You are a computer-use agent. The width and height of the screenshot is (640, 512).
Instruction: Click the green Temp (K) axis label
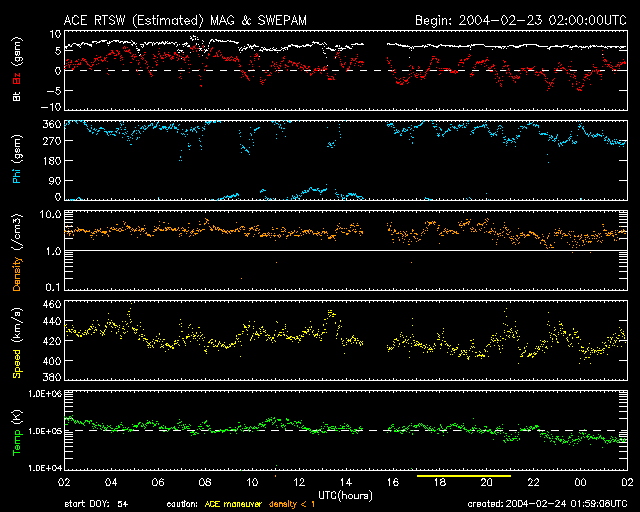16,430
